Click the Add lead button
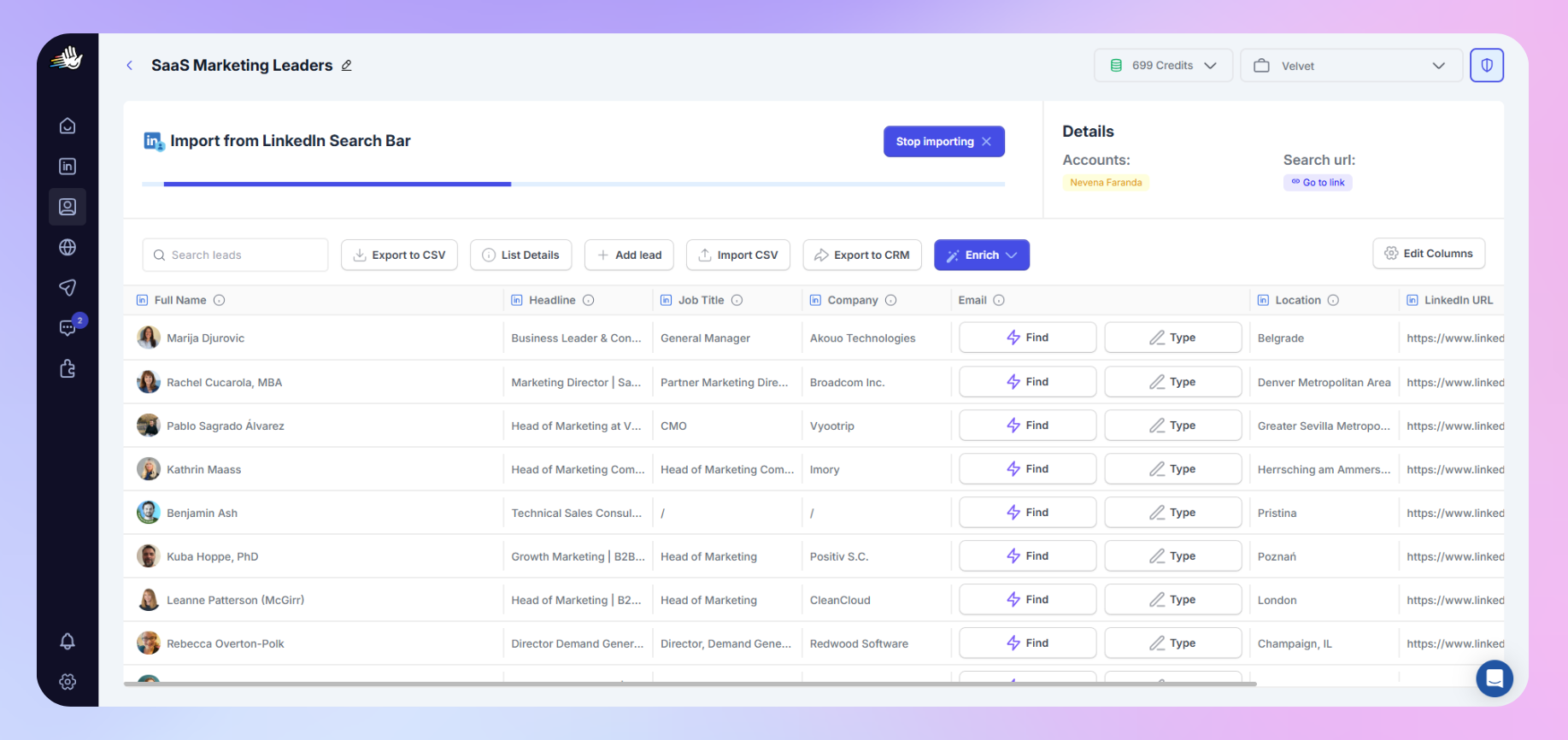 tap(629, 255)
